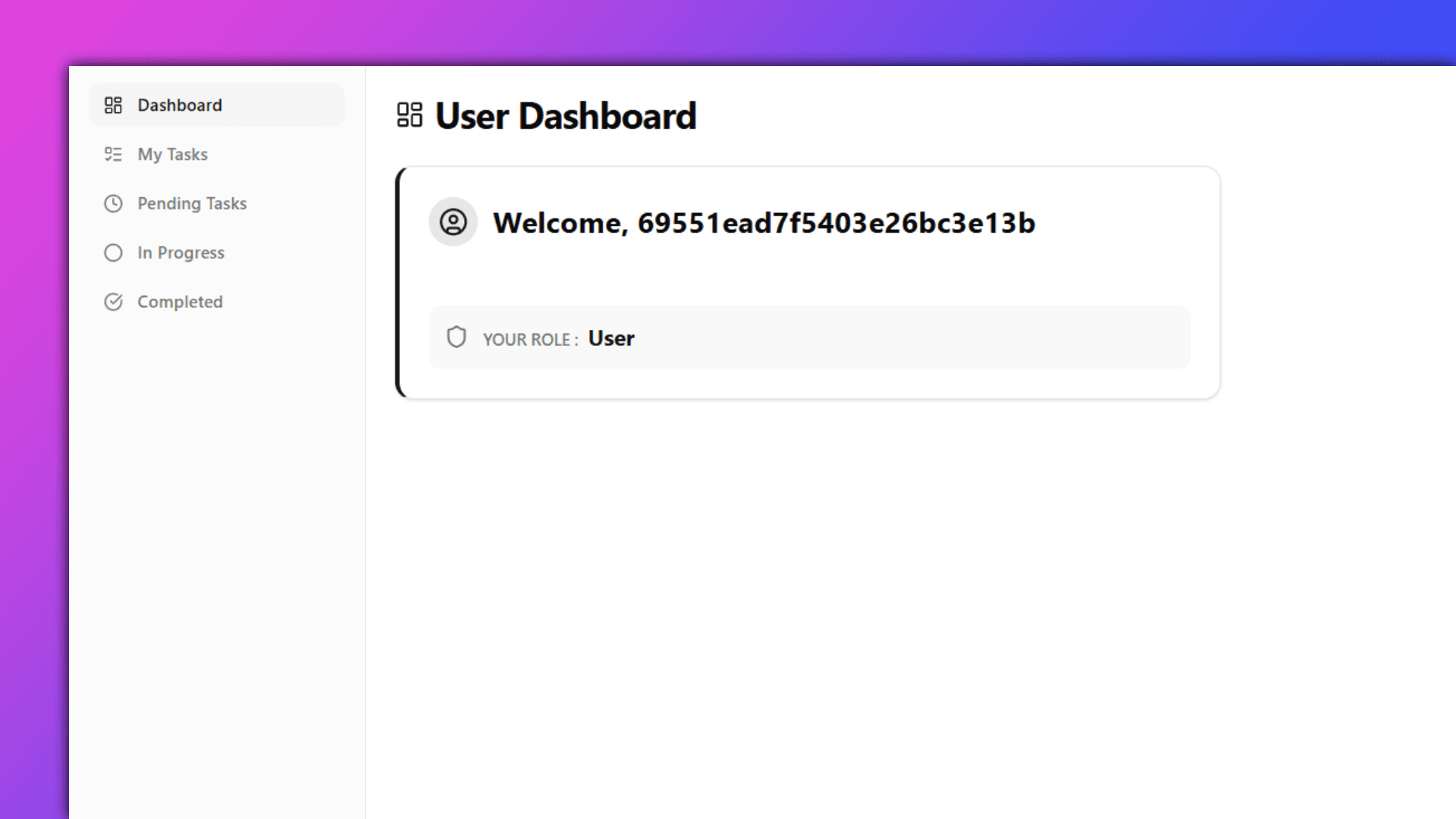Select the My Tasks checklist icon
1456x819 pixels.
click(x=113, y=154)
